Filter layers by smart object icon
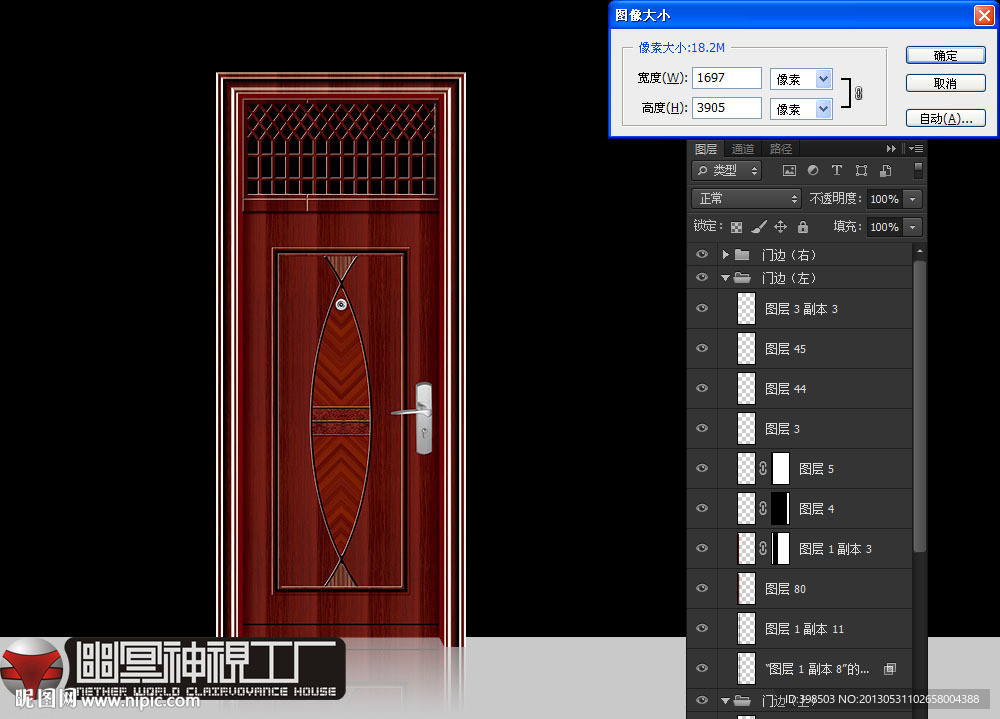This screenshot has height=719, width=1000. tap(886, 170)
